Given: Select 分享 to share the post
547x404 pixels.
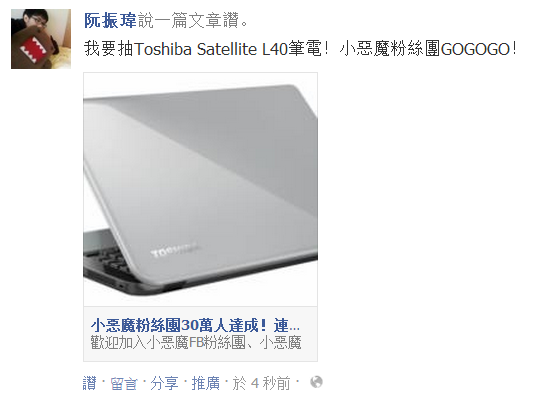Looking at the screenshot, I should (x=164, y=383).
